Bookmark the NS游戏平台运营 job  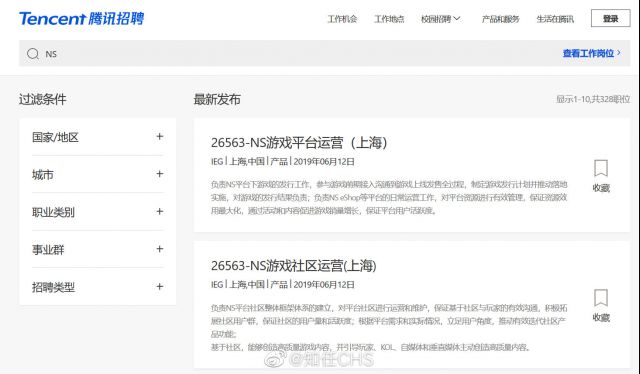pos(601,176)
